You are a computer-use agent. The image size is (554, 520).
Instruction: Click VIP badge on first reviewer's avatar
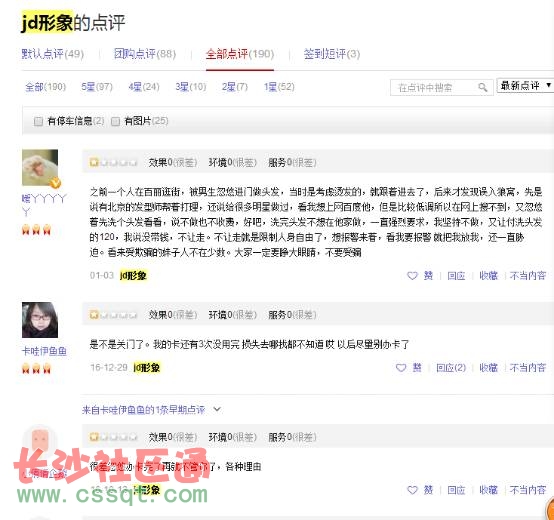55,183
